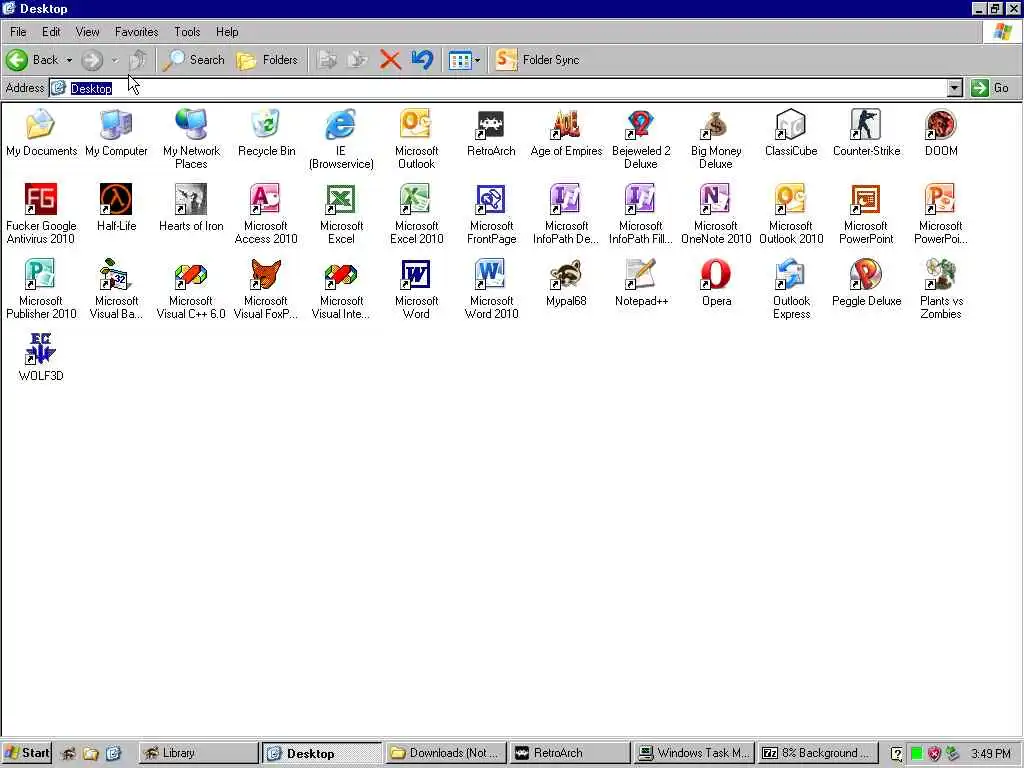Select Microsoft Word 2010 shortcut
Viewport: 1024px width, 768px height.
tap(491, 289)
